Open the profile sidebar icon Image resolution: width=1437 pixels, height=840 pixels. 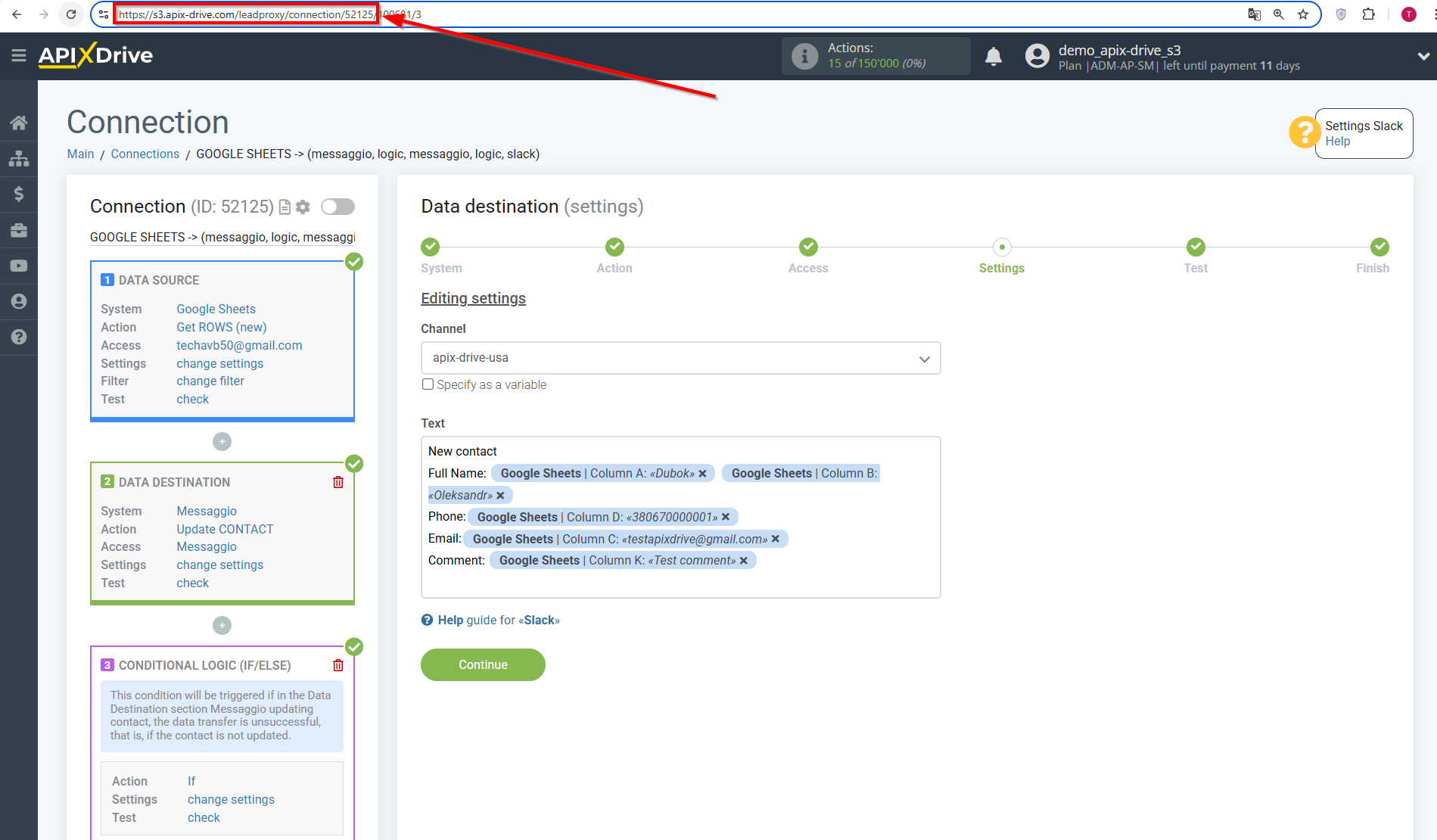pos(19,301)
